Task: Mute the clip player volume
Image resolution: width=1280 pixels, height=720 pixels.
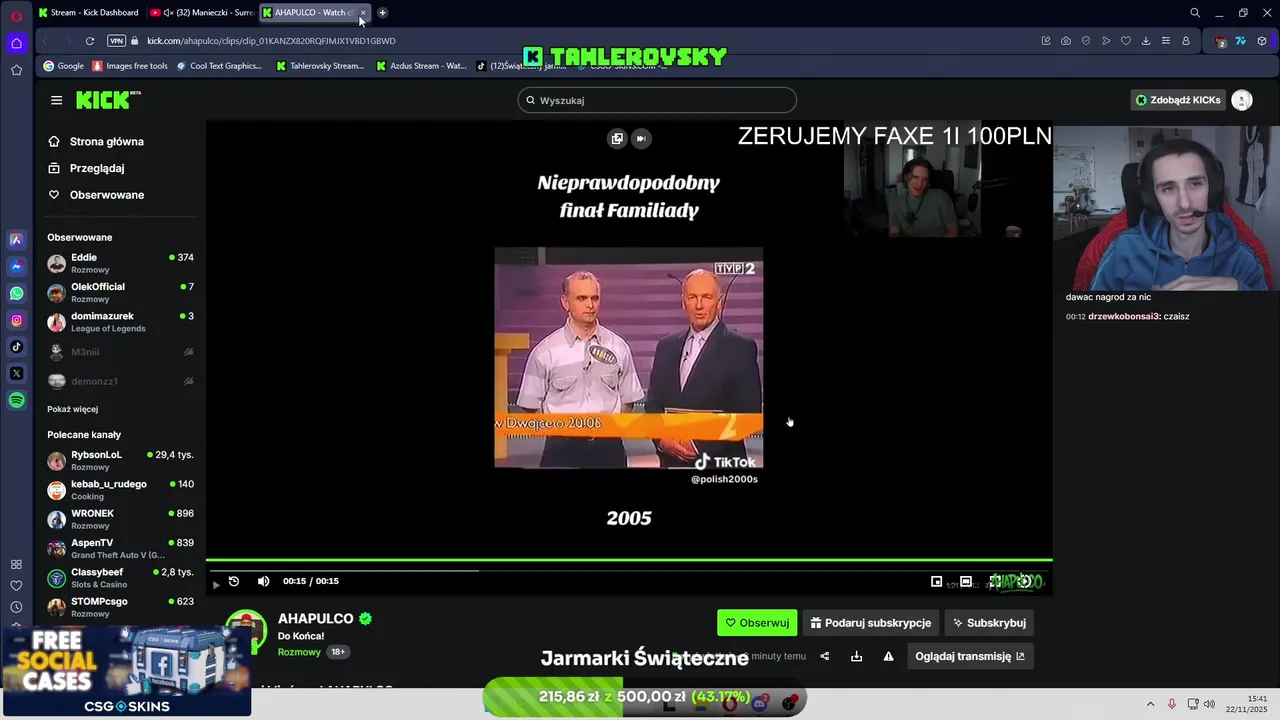Action: tap(263, 581)
